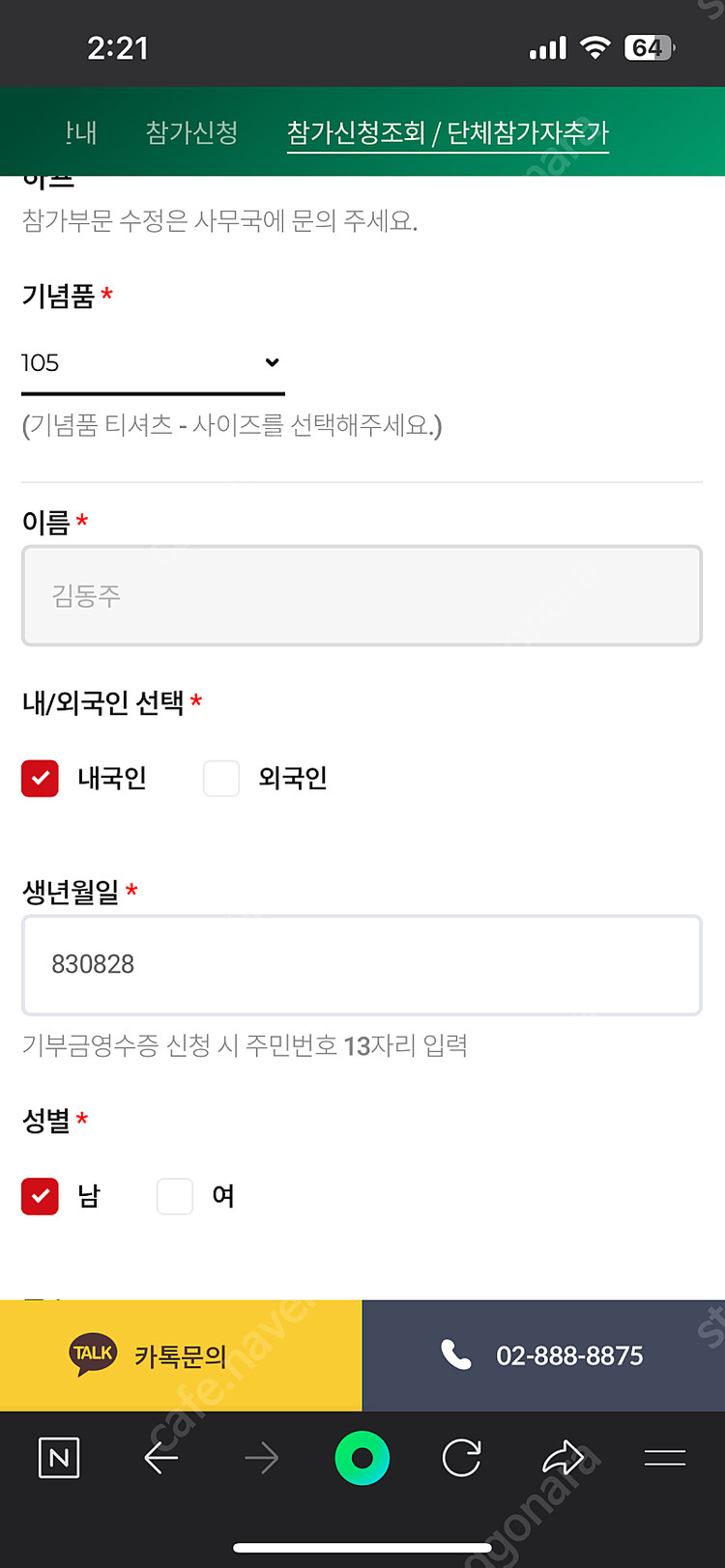The width and height of the screenshot is (725, 1568).
Task: Tap the green circle search button
Action: coord(362,1458)
